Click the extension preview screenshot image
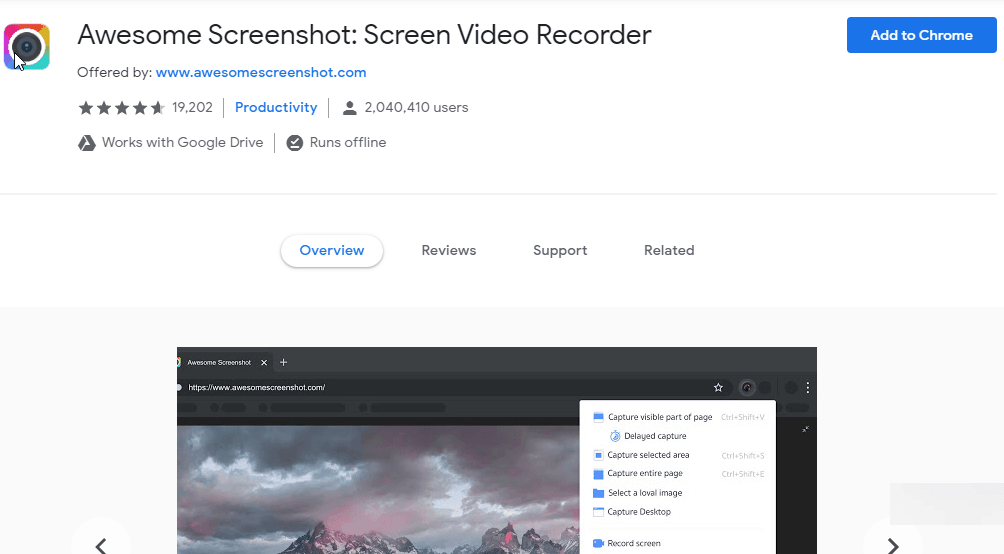Viewport: 1004px width, 554px height. pos(497,450)
